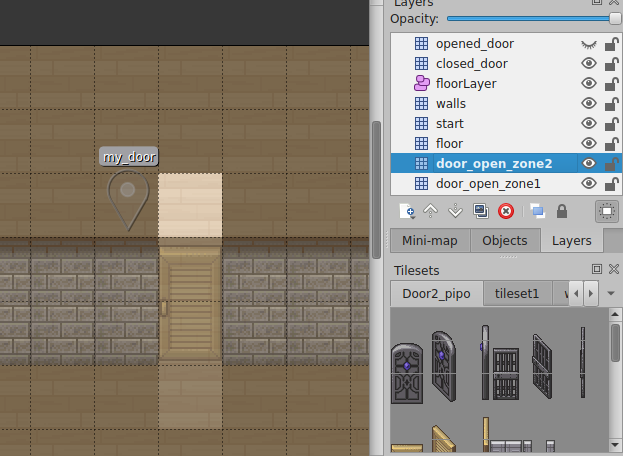Screen dimensions: 623x456
Task: Toggle lock on the walls layer
Action: [x=611, y=104]
